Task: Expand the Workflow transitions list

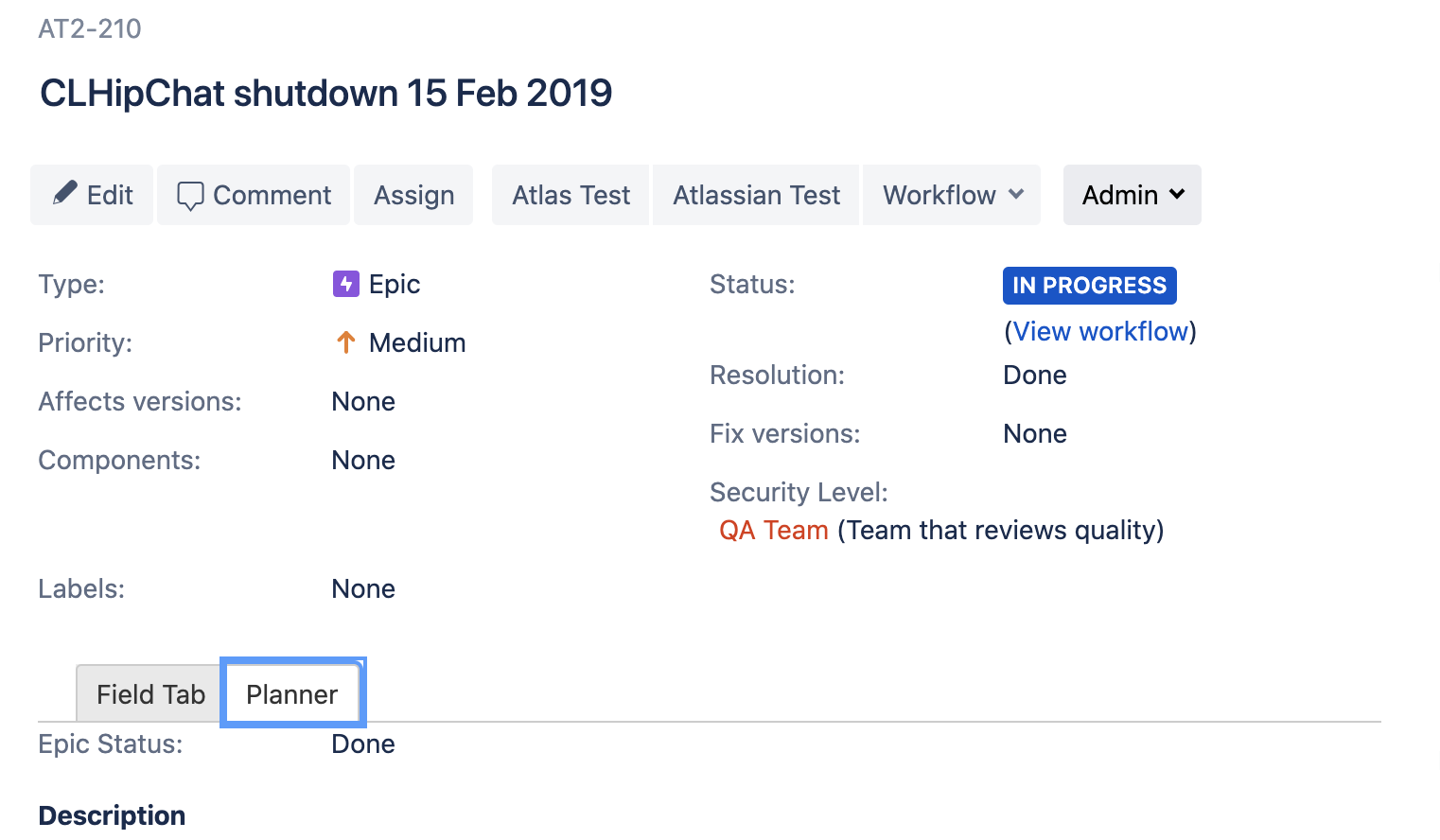Action: [951, 195]
